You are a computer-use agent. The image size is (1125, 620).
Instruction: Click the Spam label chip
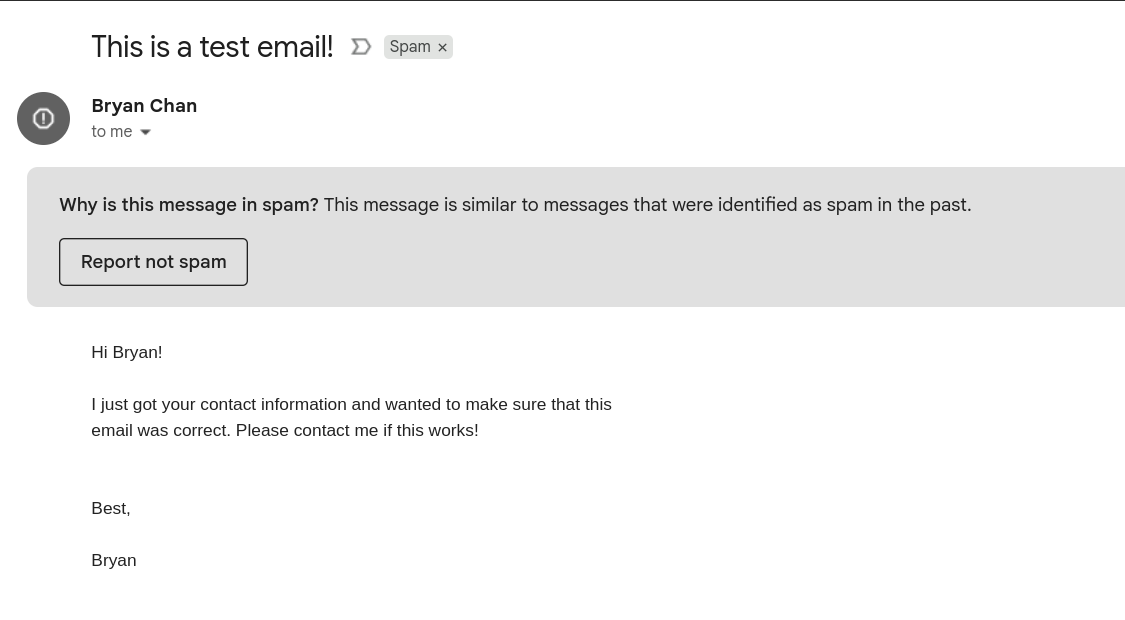410,46
